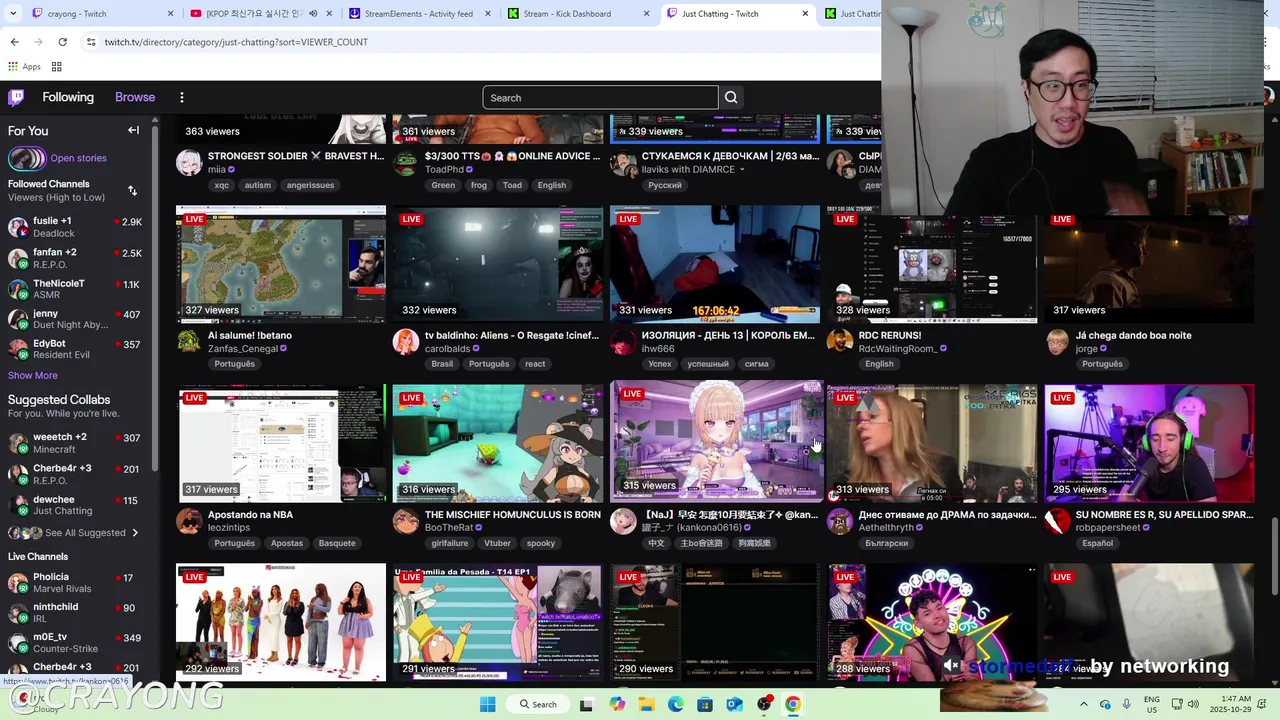
Task: Open Windows taskbar Search box
Action: pyautogui.click(x=537, y=704)
